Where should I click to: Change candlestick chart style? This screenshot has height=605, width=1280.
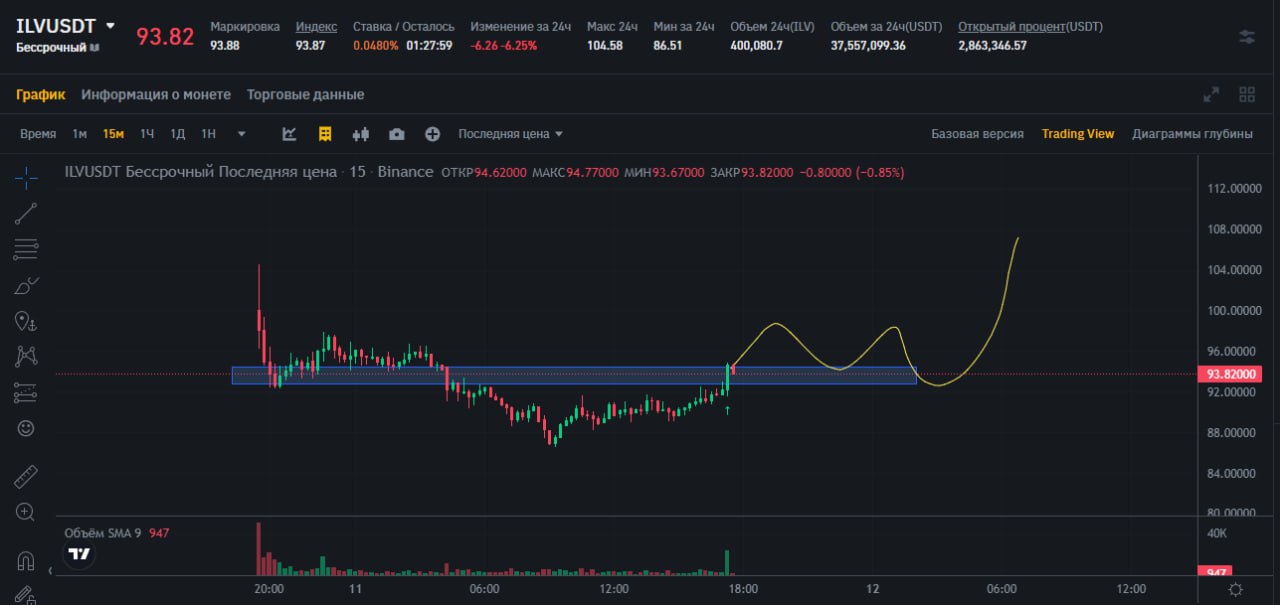click(361, 134)
